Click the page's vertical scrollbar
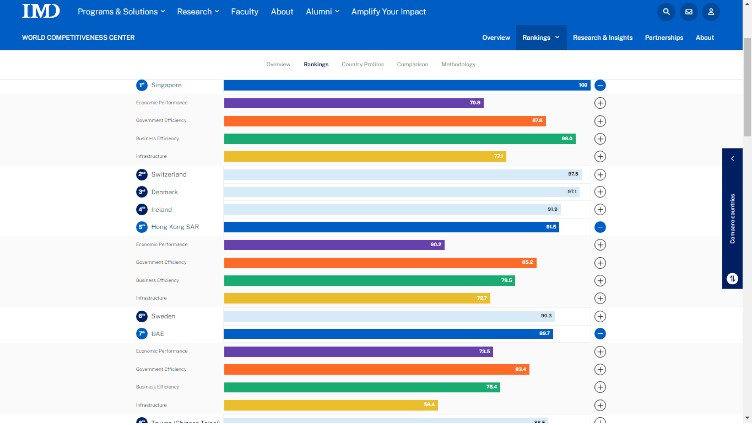The image size is (752, 425). click(x=747, y=88)
